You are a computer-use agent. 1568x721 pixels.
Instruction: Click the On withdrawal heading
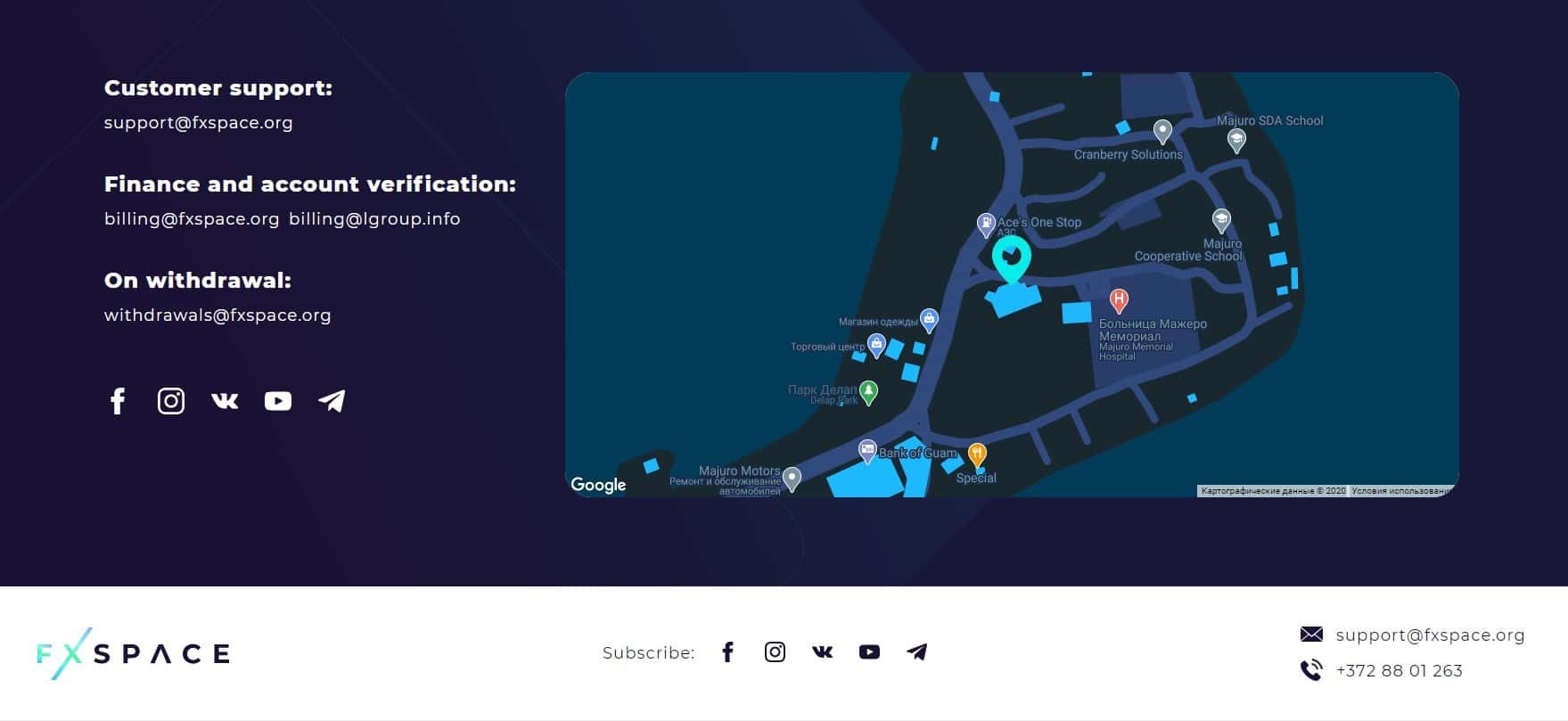click(x=198, y=281)
